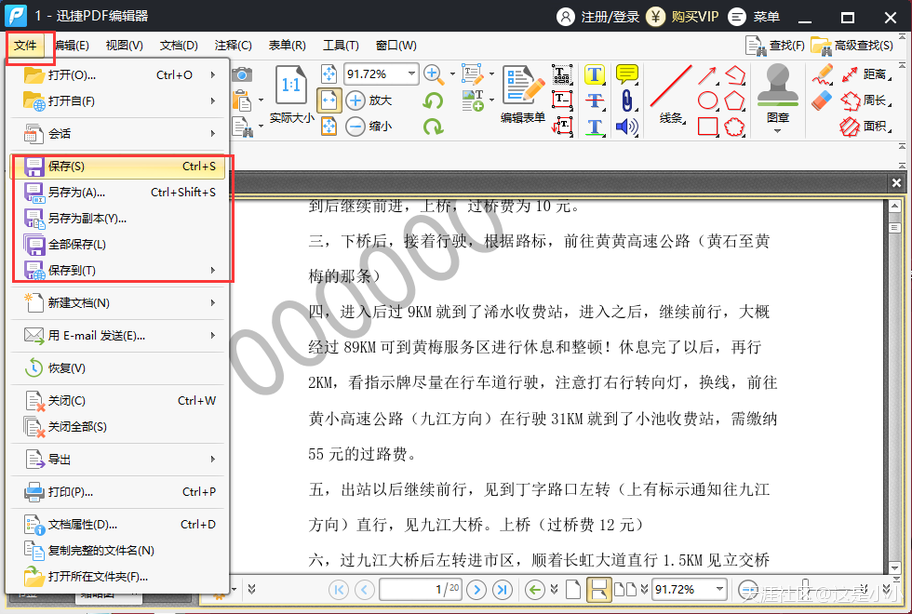Click the Edit Form (编辑表单) icon

[x=523, y=86]
